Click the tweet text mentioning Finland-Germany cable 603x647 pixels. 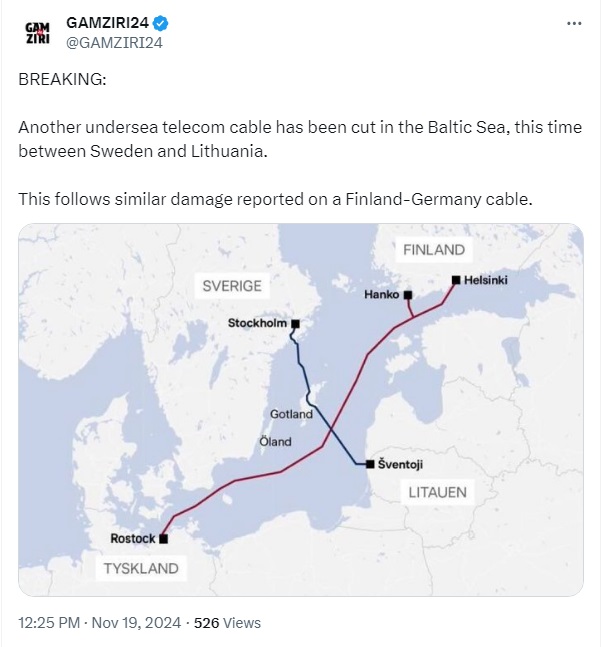pos(275,199)
